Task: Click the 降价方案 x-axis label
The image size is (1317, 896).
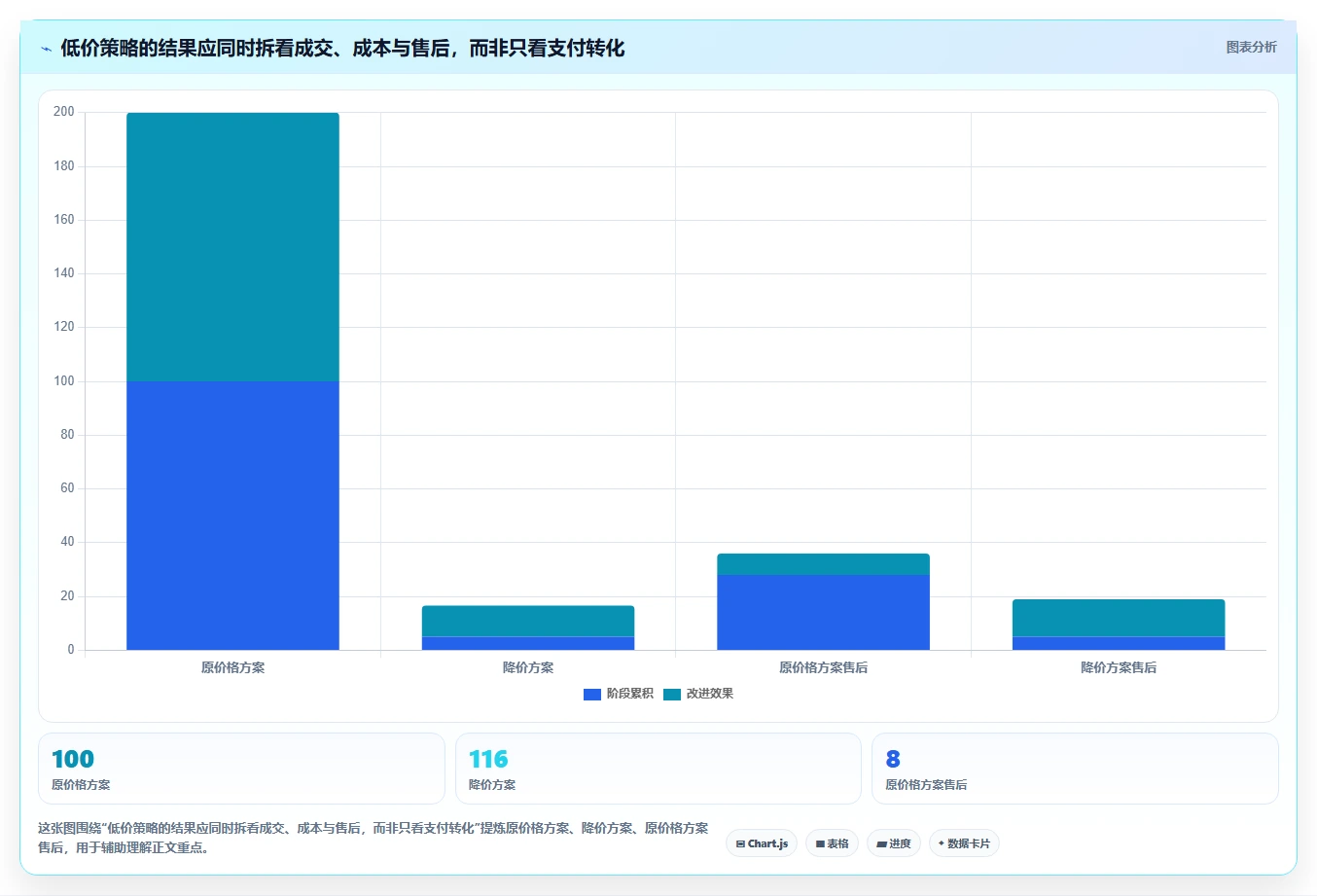Action: point(528,667)
